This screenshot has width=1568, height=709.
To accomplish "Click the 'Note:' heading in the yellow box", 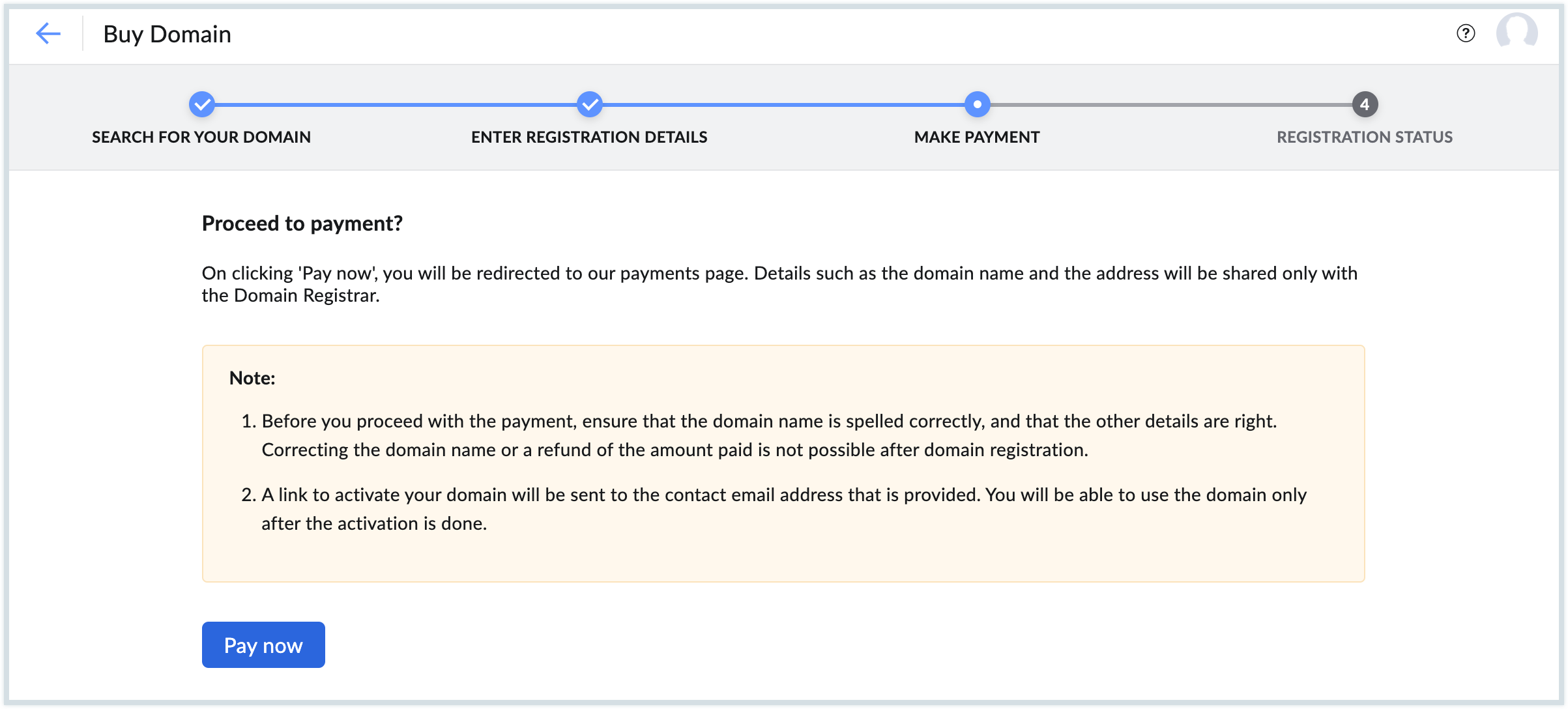I will 252,378.
